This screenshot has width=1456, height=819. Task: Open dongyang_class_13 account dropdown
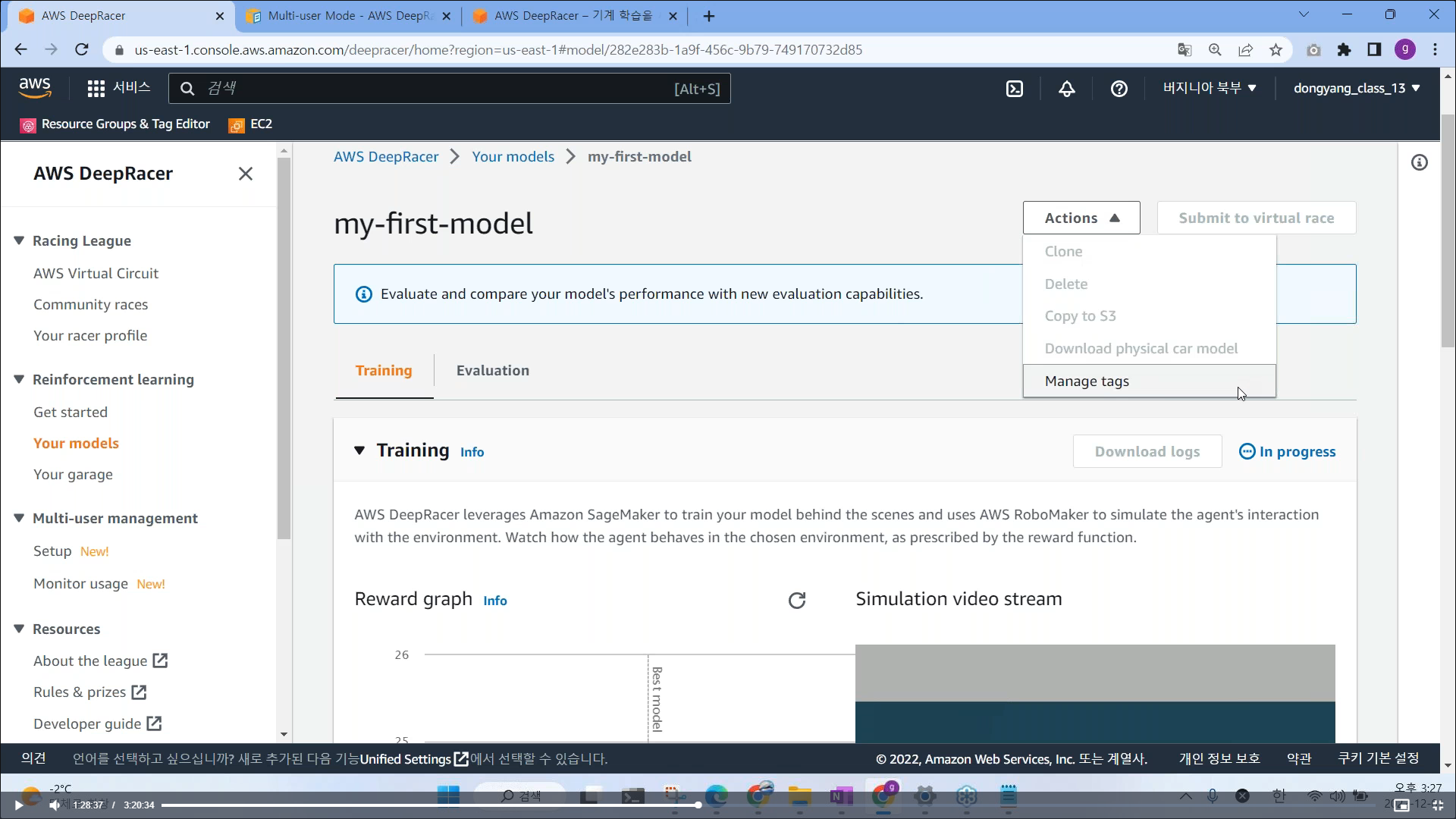point(1356,88)
